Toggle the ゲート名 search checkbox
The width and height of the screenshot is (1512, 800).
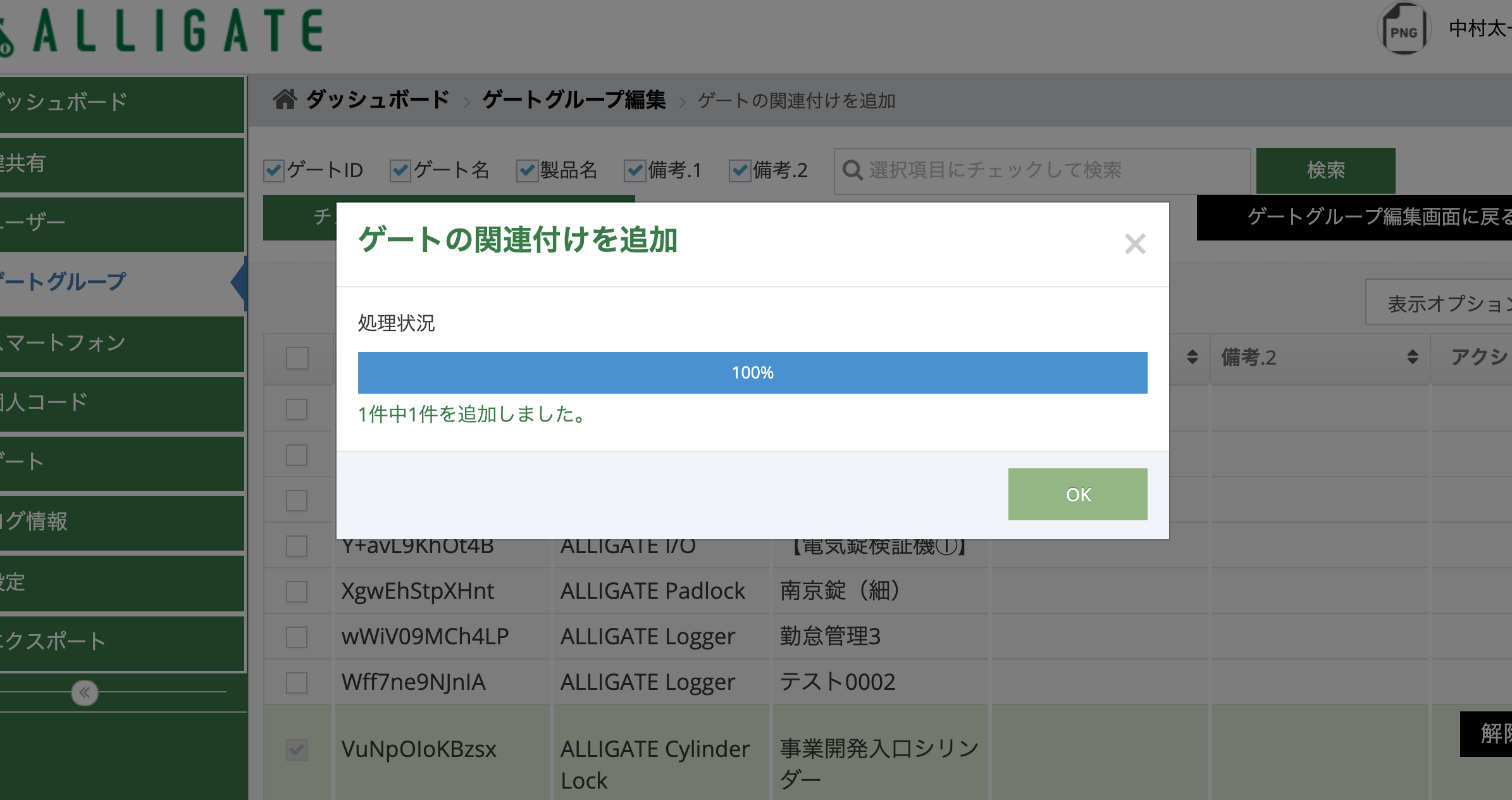pos(400,170)
